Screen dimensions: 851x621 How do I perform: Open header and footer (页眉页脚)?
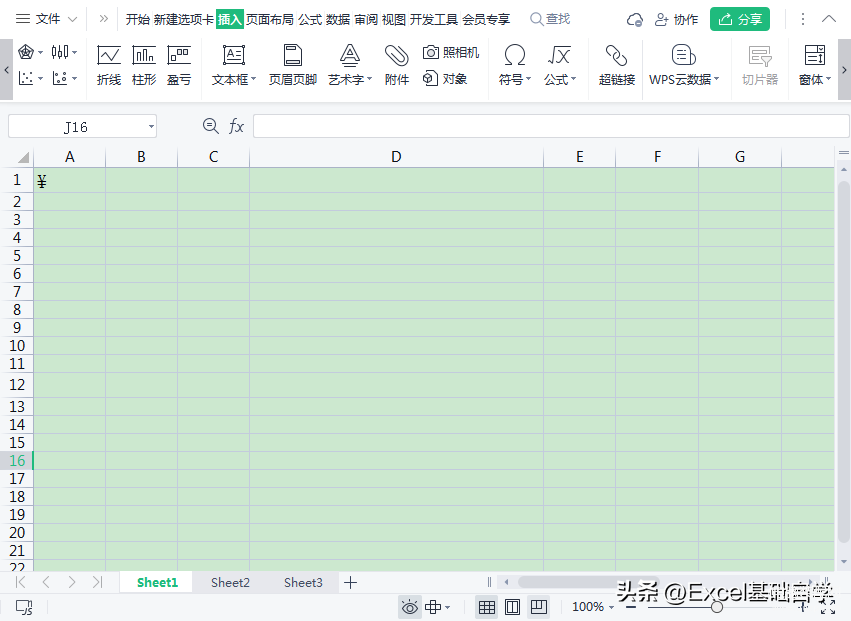293,66
